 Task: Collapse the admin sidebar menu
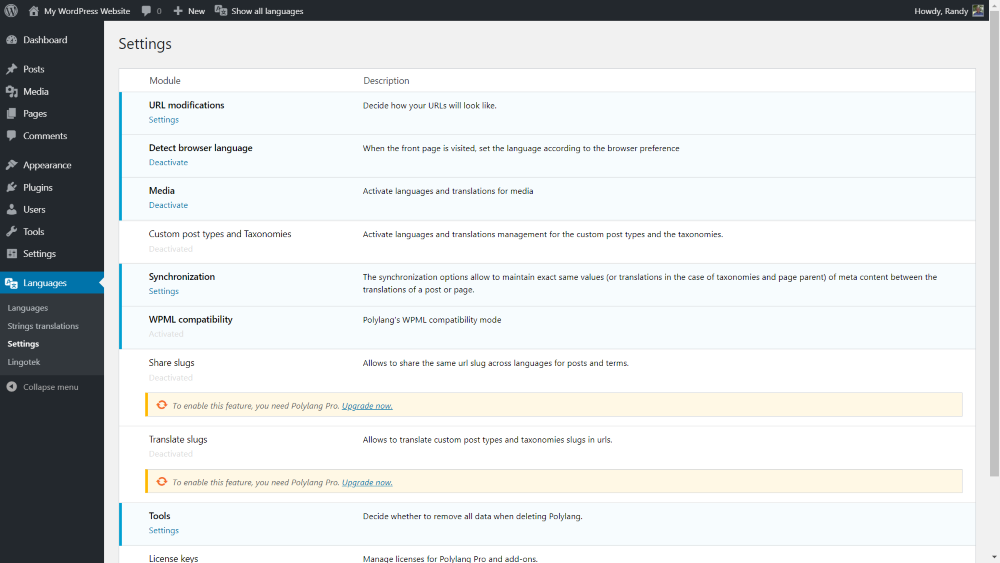(x=50, y=387)
